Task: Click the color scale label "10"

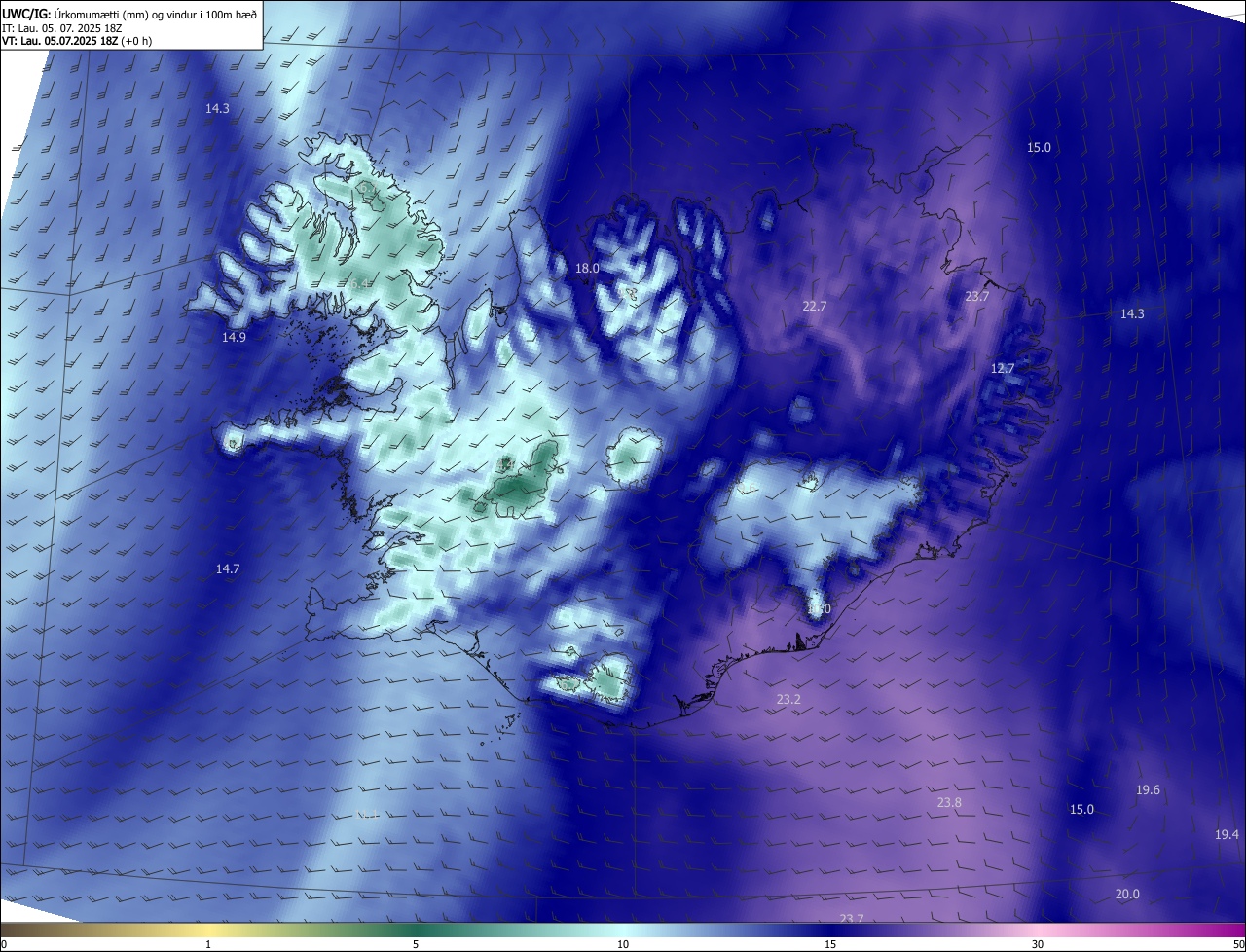Action: click(623, 944)
